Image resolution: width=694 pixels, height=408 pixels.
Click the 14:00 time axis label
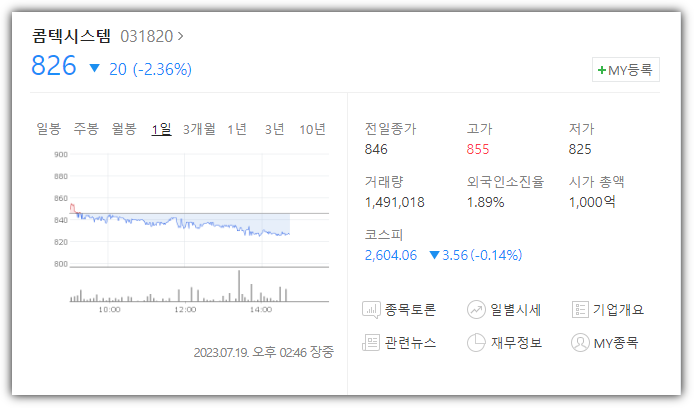261,310
